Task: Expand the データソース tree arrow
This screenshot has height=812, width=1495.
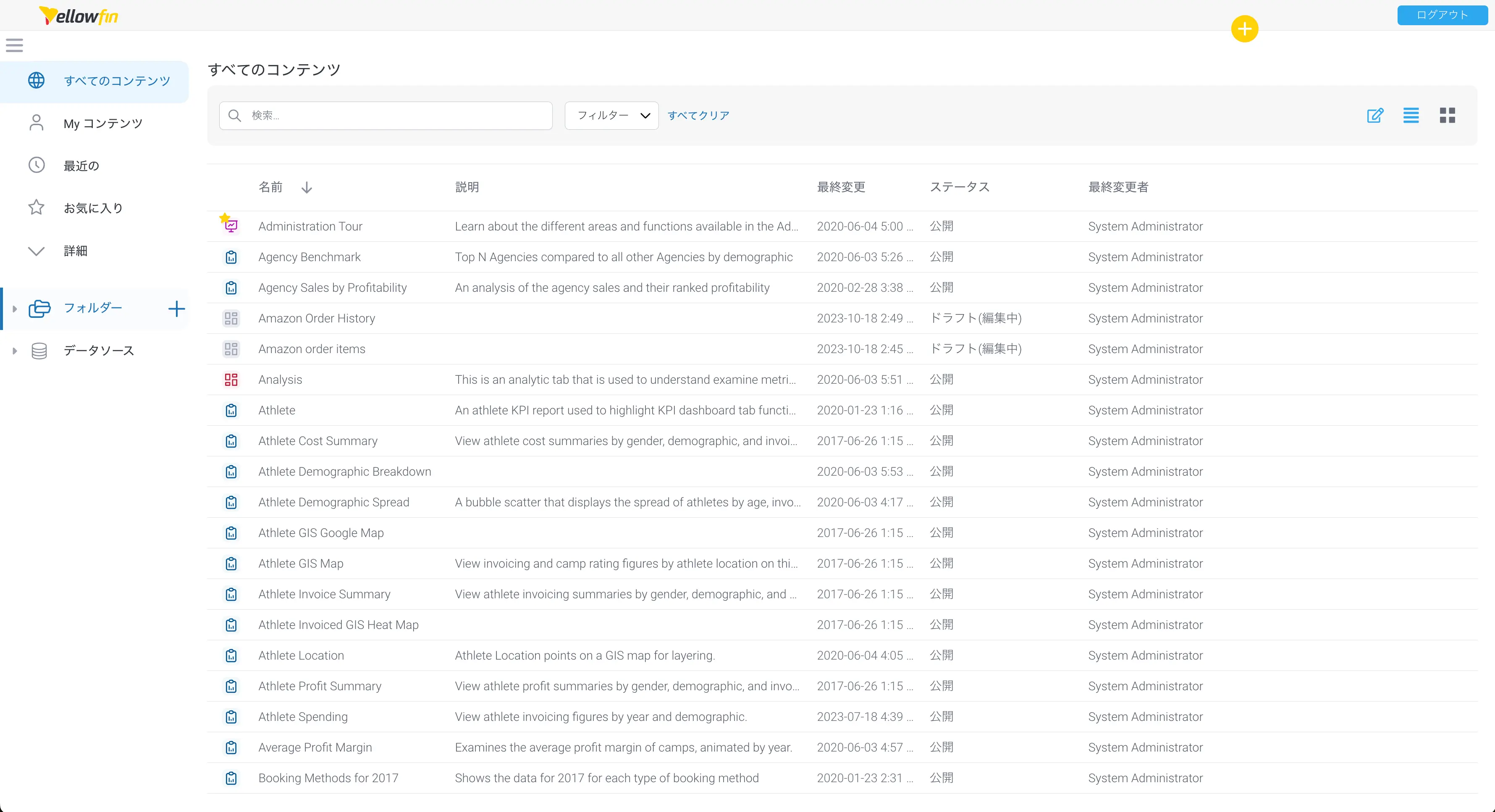Action: pos(15,351)
